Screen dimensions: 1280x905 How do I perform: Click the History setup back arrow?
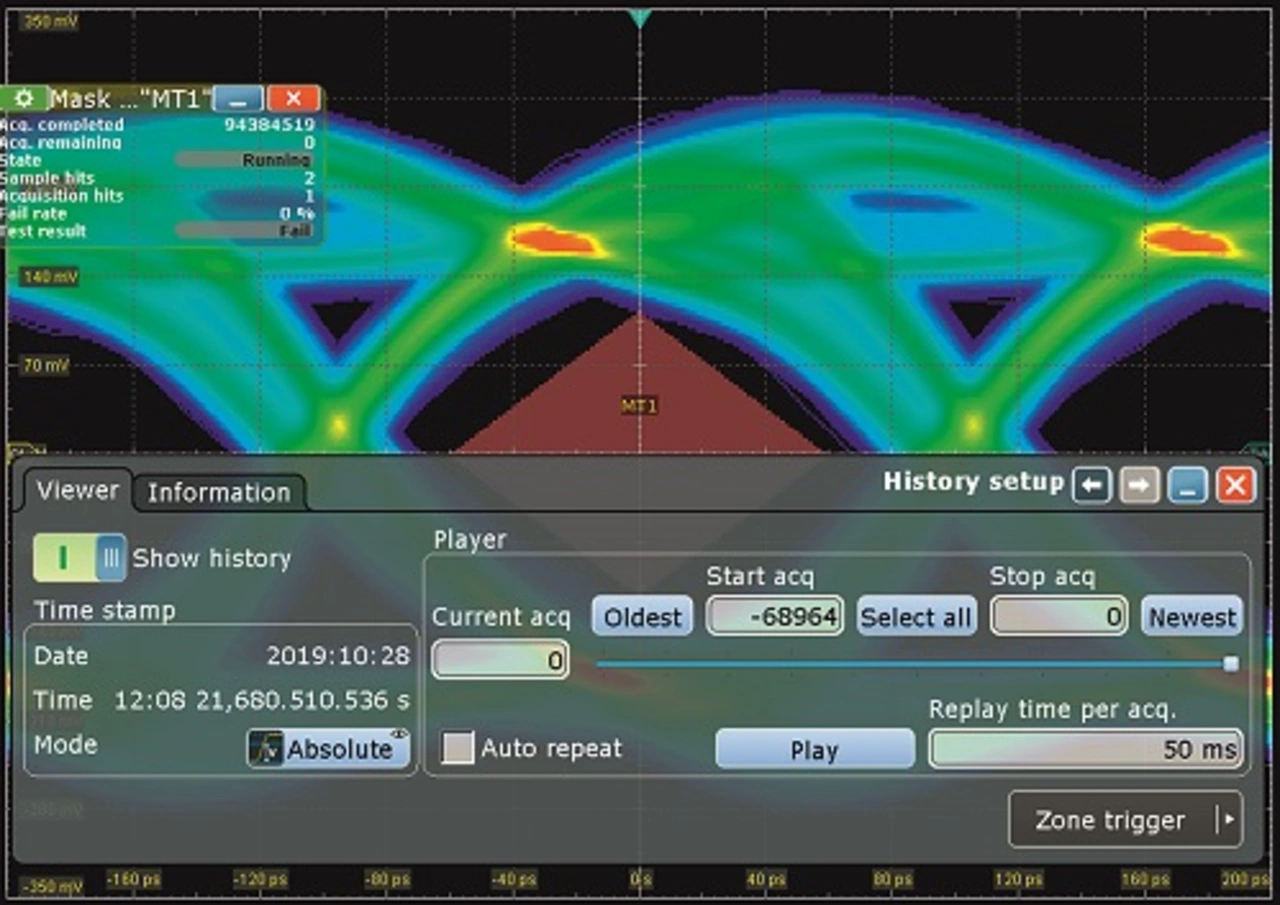(1091, 486)
